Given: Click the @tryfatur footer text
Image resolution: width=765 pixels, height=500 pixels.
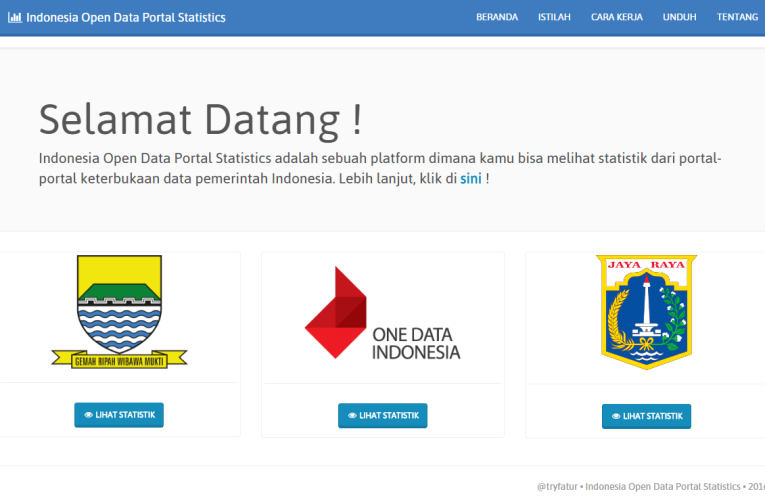Looking at the screenshot, I should pyautogui.click(x=557, y=486).
